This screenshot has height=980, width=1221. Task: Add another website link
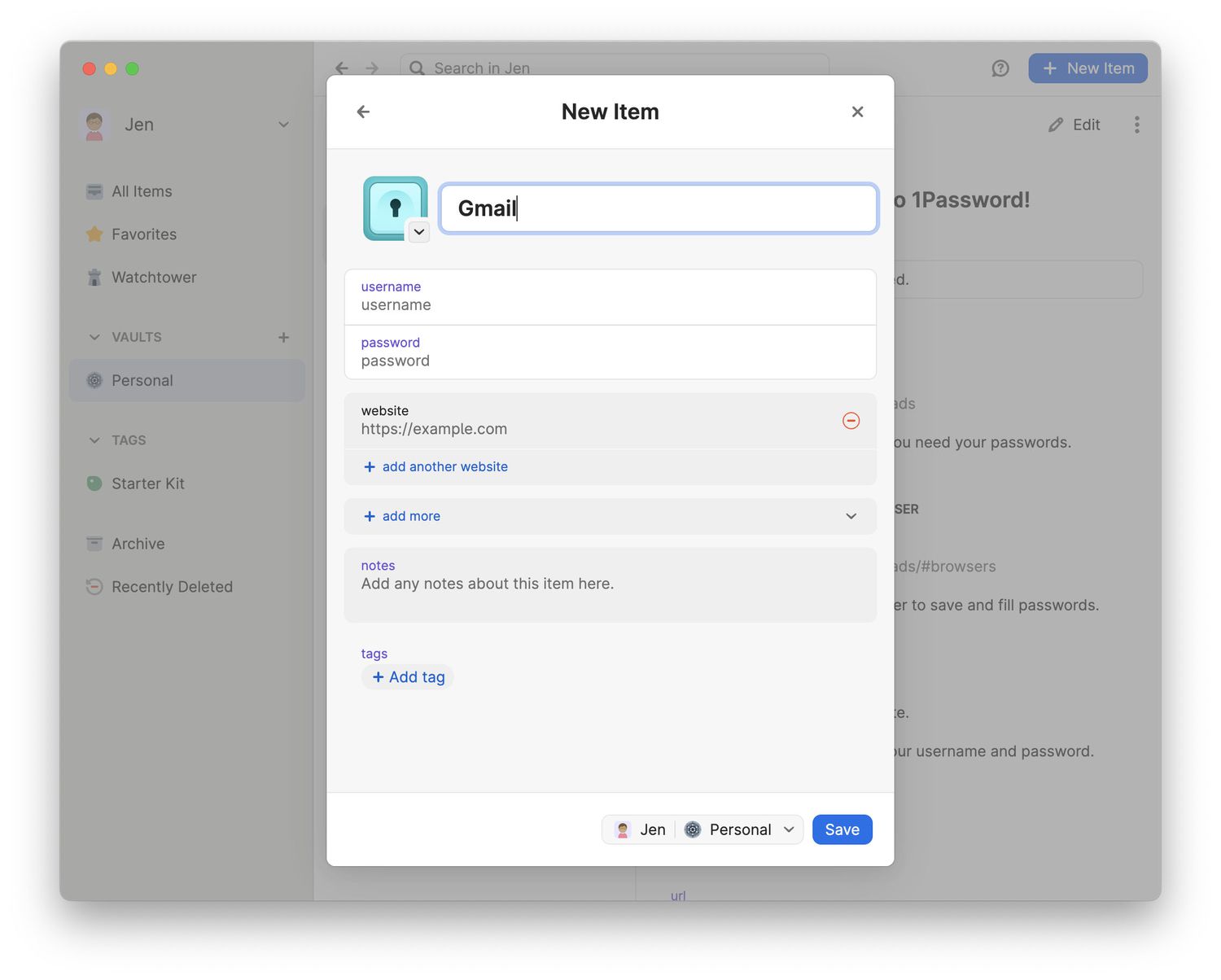pos(435,466)
